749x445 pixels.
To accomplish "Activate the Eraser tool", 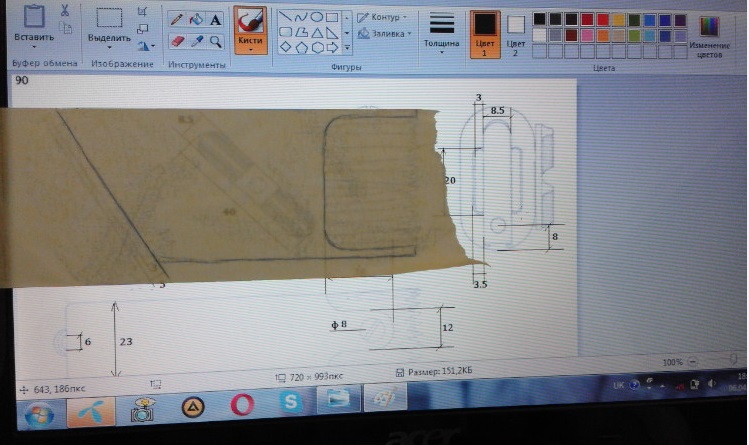I will click(x=177, y=42).
